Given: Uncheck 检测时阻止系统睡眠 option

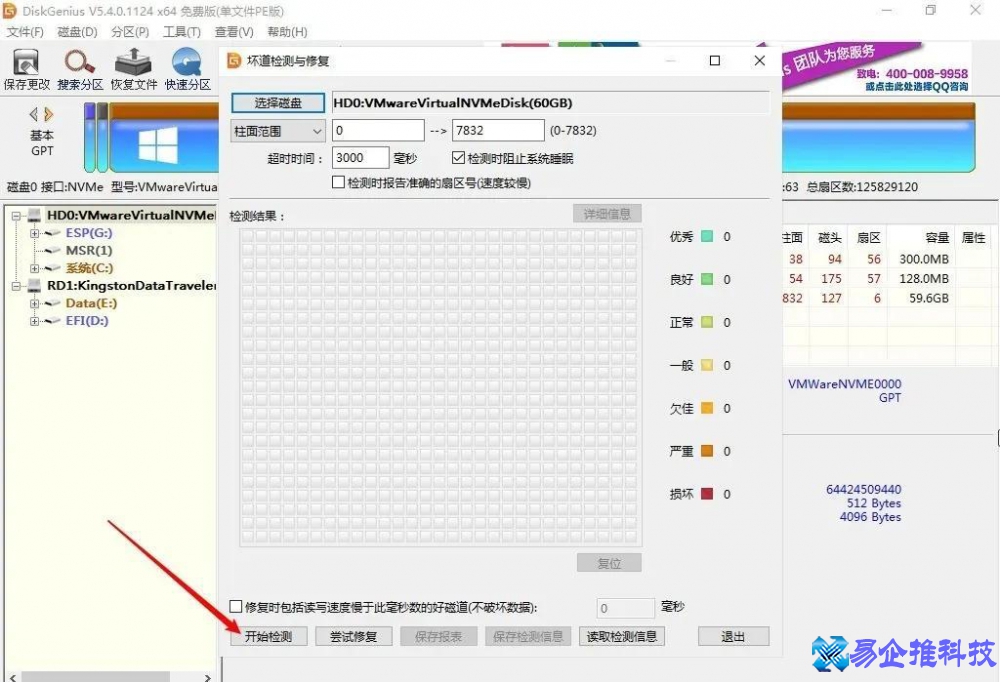Looking at the screenshot, I should [456, 157].
